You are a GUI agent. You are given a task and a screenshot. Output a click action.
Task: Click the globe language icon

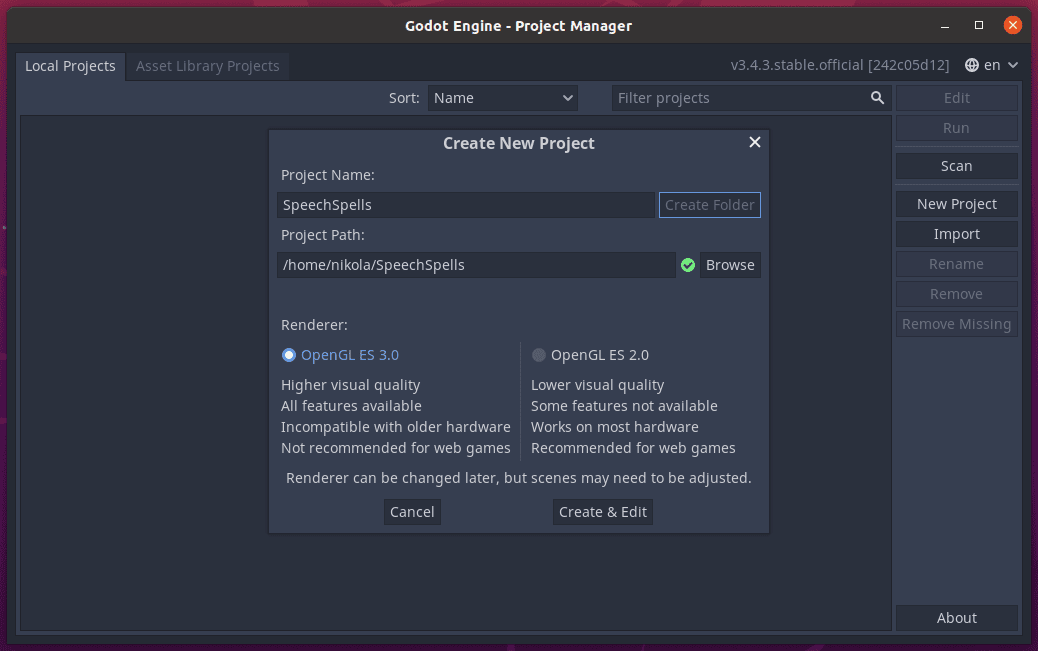(x=972, y=65)
